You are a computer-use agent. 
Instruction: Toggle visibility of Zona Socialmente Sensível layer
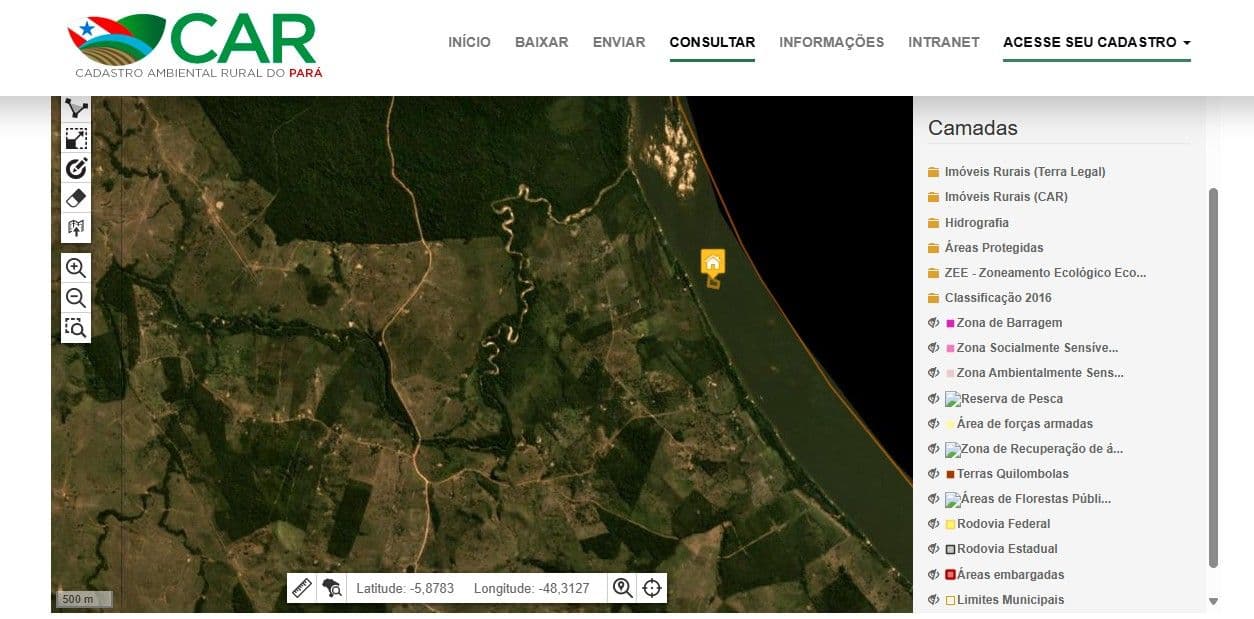pyautogui.click(x=933, y=348)
